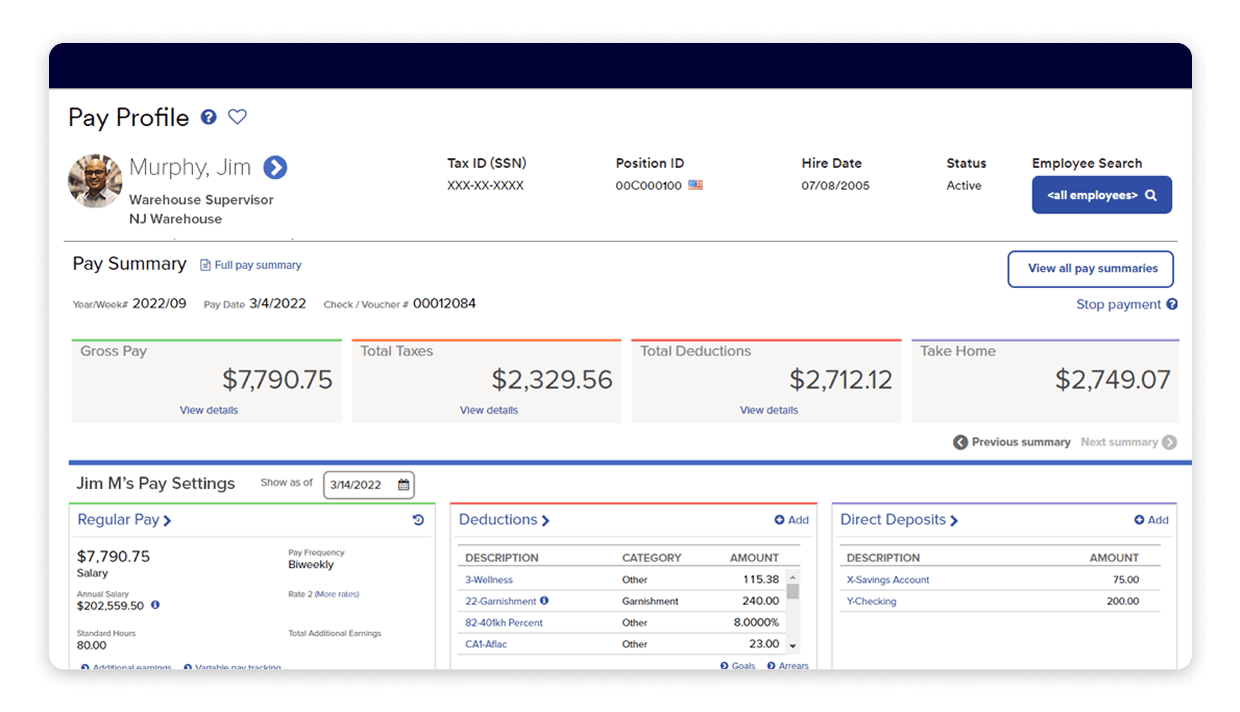The image size is (1240, 712).
Task: Click the history icon in Regular Pay panel
Action: 418,520
